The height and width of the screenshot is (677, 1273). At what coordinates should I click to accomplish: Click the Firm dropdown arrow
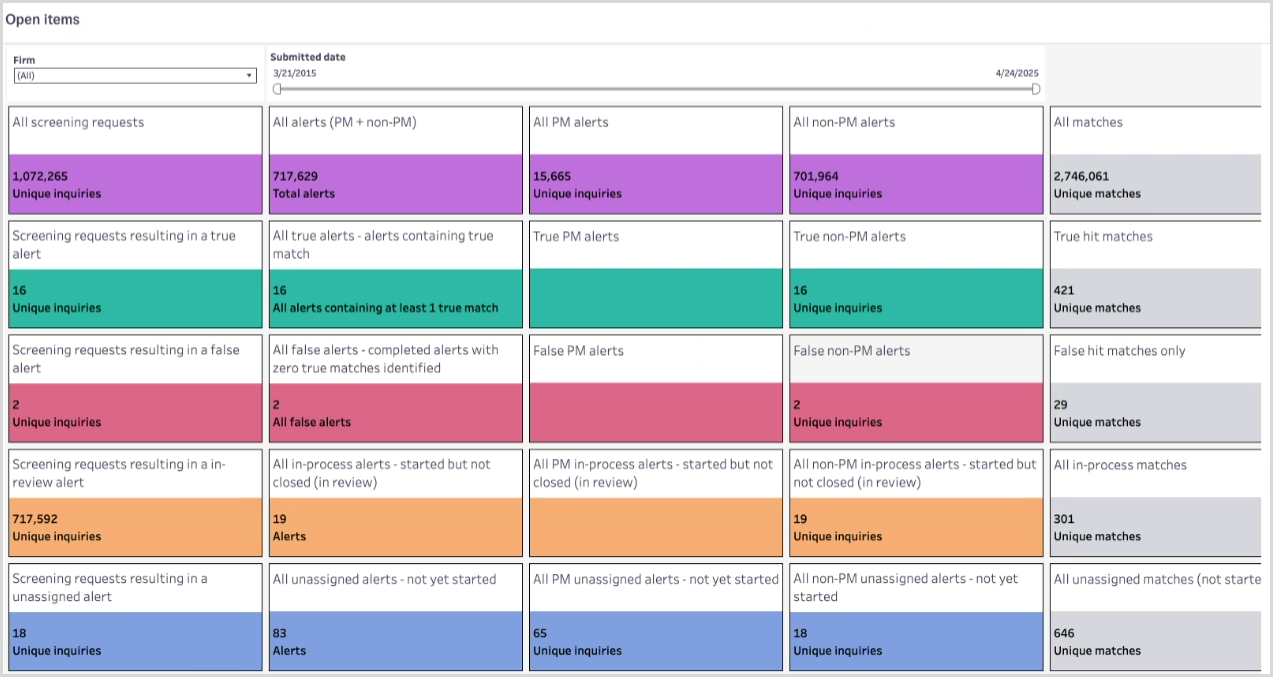249,76
